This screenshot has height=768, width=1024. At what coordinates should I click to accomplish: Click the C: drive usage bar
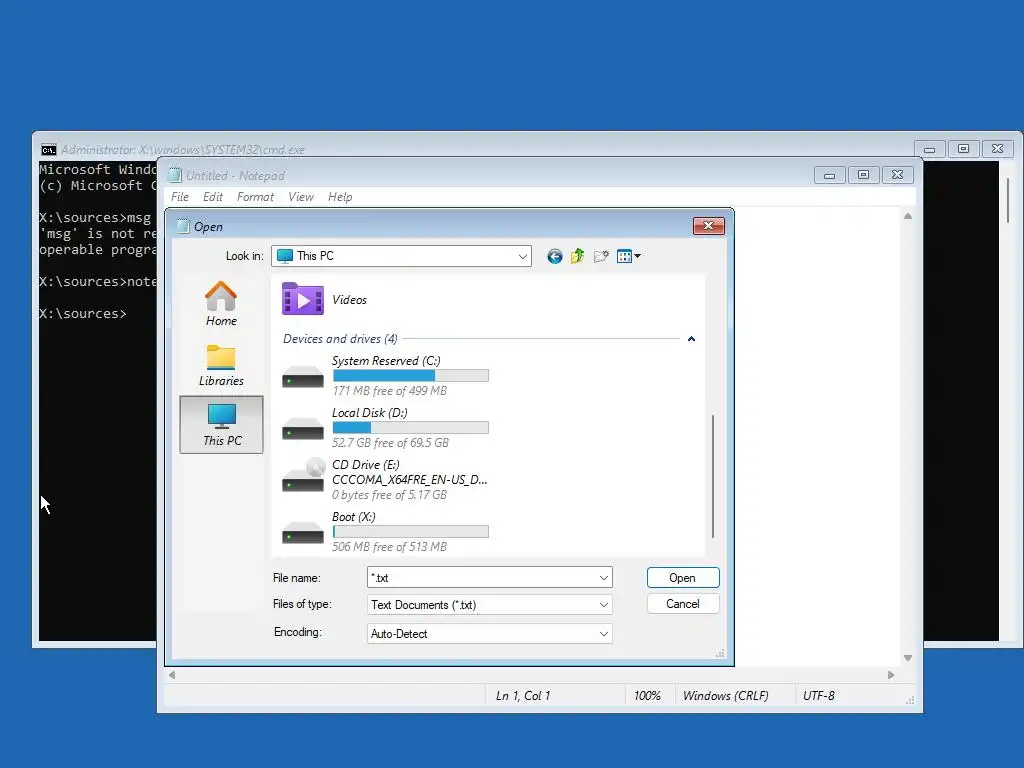click(x=410, y=376)
